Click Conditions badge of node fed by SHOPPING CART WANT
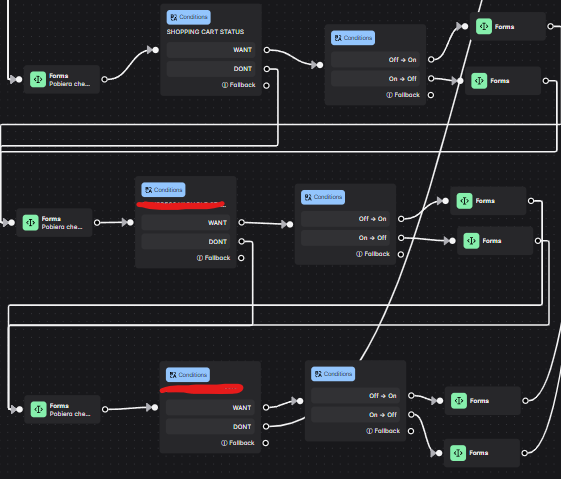The width and height of the screenshot is (561, 479). 353,38
